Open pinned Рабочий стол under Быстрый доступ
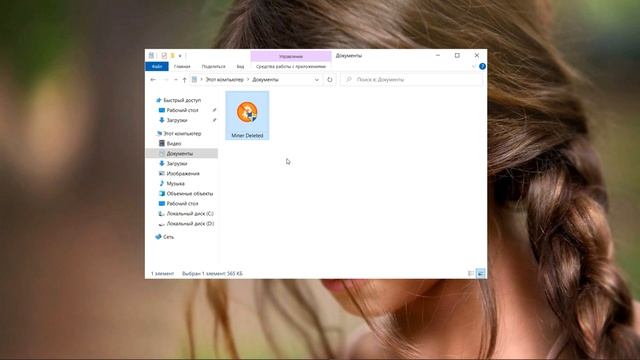Viewport: 640px width, 360px height. [x=182, y=110]
